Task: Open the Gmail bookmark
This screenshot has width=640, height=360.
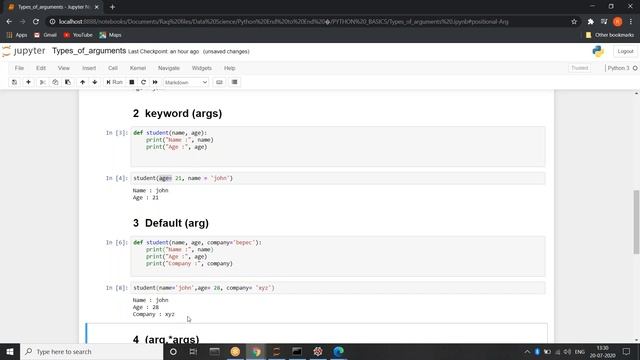Action: [x=45, y=35]
